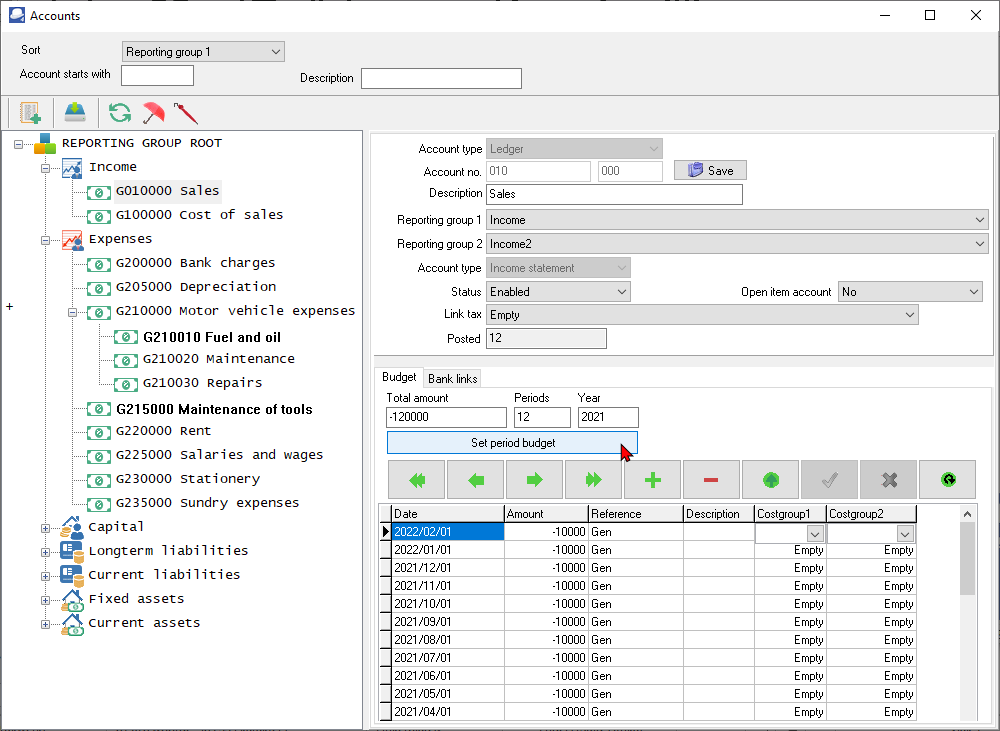Click the open red umbrella icon
The height and width of the screenshot is (731, 1000).
click(x=153, y=112)
